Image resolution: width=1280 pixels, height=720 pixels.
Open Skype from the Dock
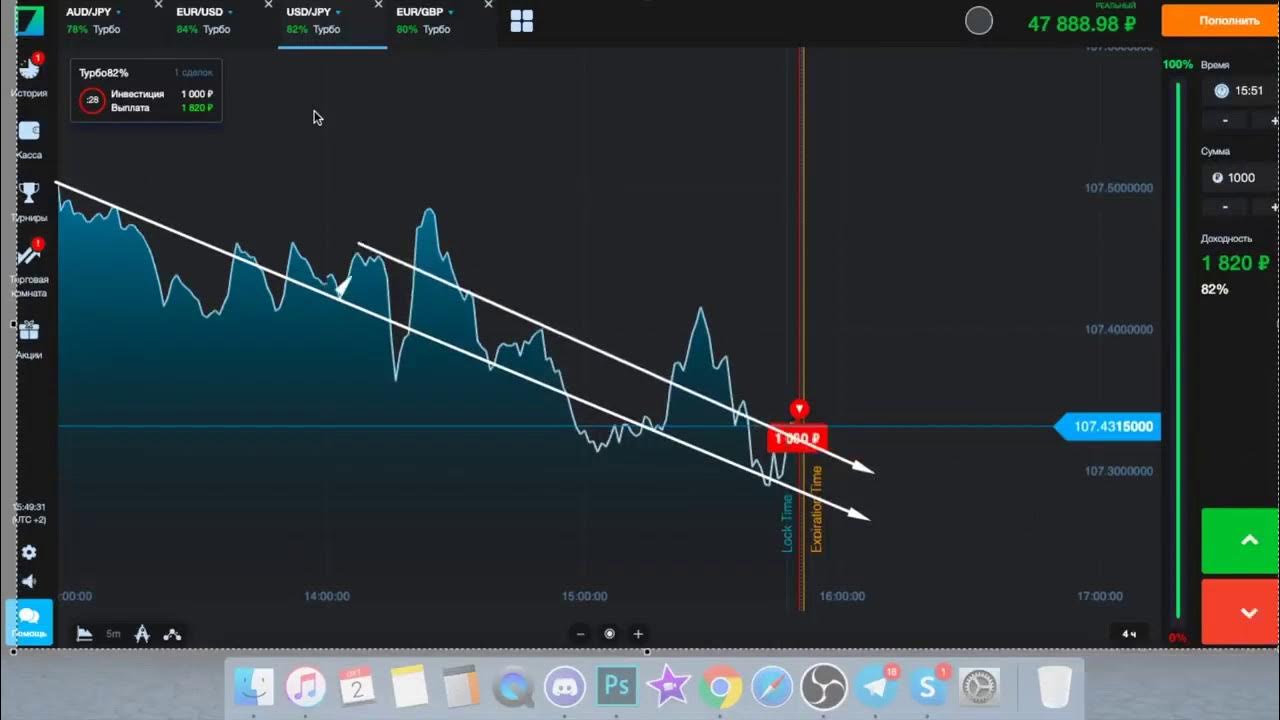pyautogui.click(x=928, y=687)
